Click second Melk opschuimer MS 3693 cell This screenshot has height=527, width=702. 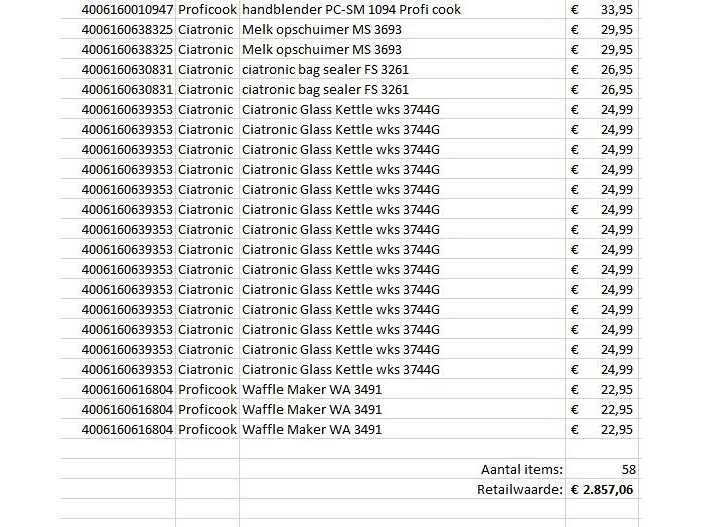tap(402, 49)
